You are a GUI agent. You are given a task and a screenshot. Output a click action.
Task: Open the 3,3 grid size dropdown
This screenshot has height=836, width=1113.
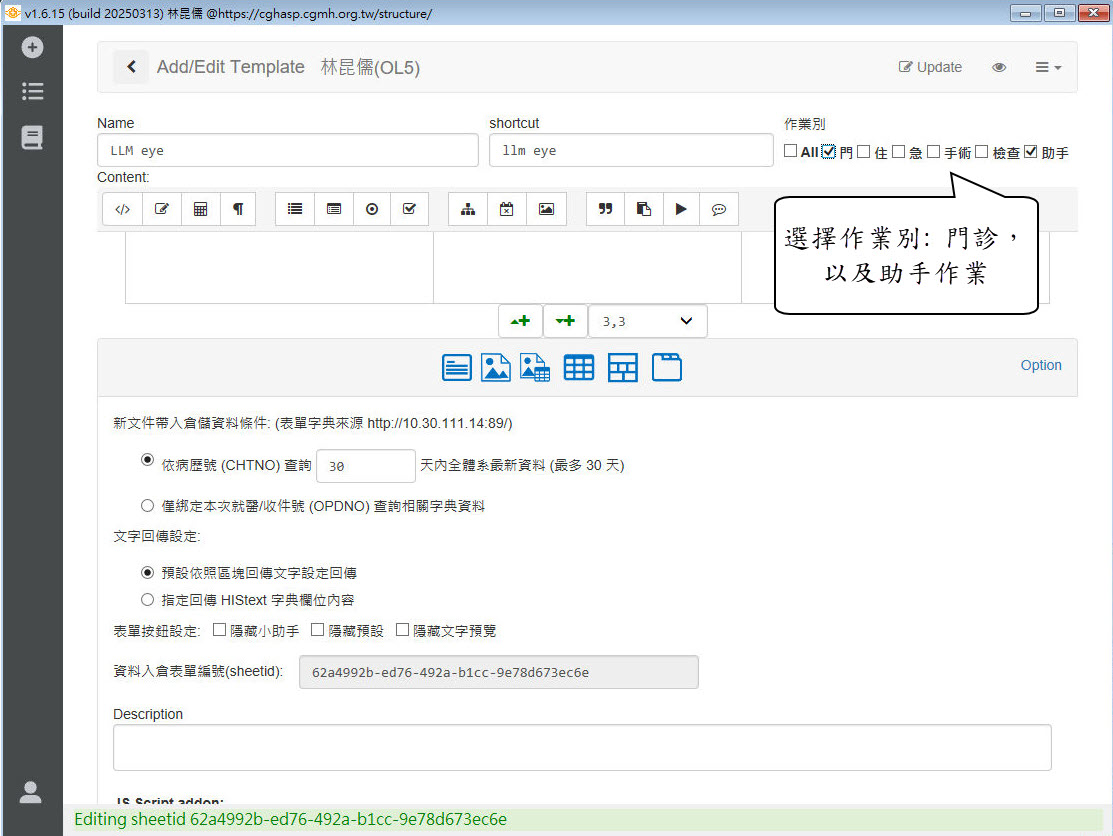[x=647, y=321]
